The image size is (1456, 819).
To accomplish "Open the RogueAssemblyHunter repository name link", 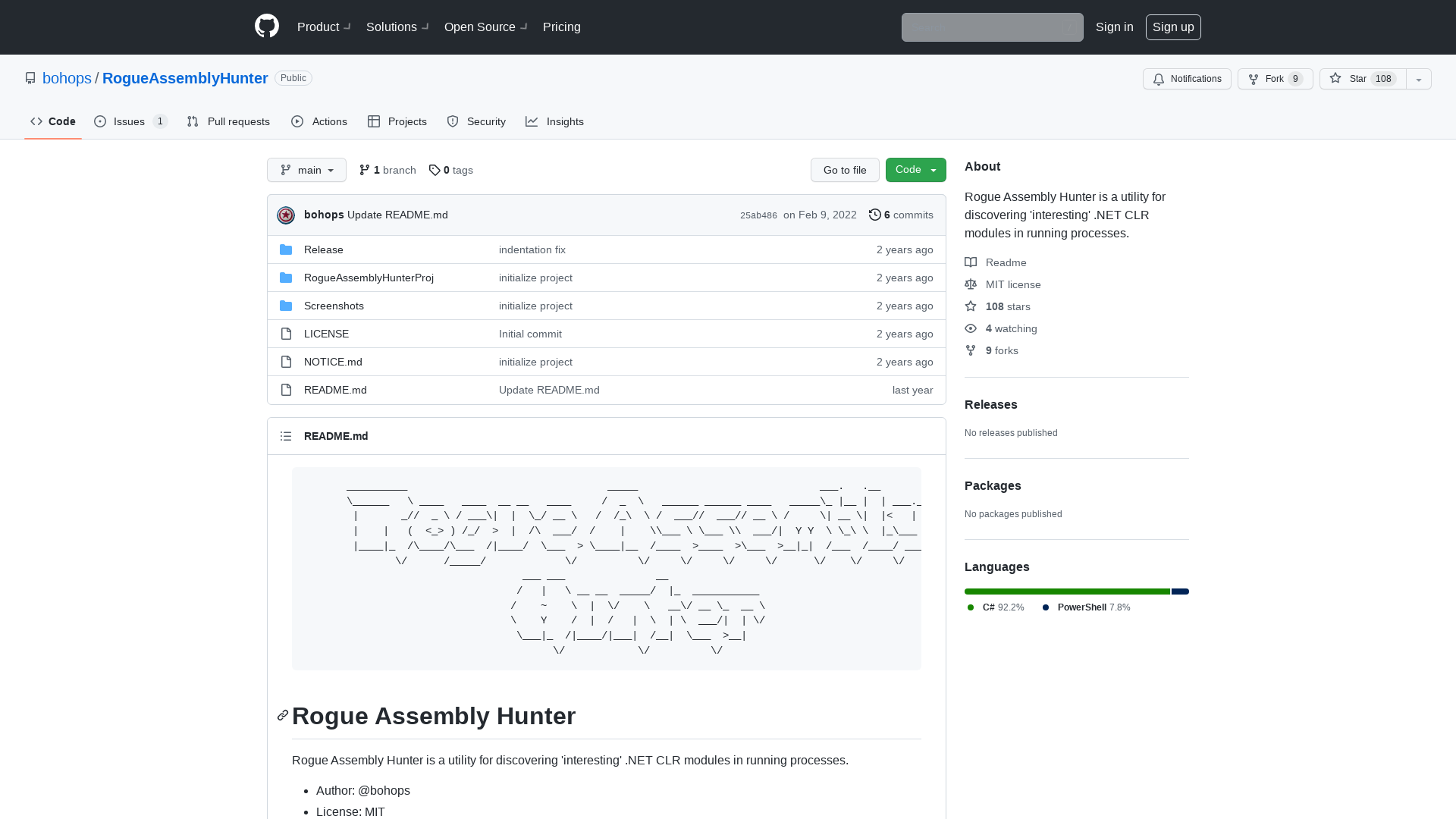I will 185,78.
